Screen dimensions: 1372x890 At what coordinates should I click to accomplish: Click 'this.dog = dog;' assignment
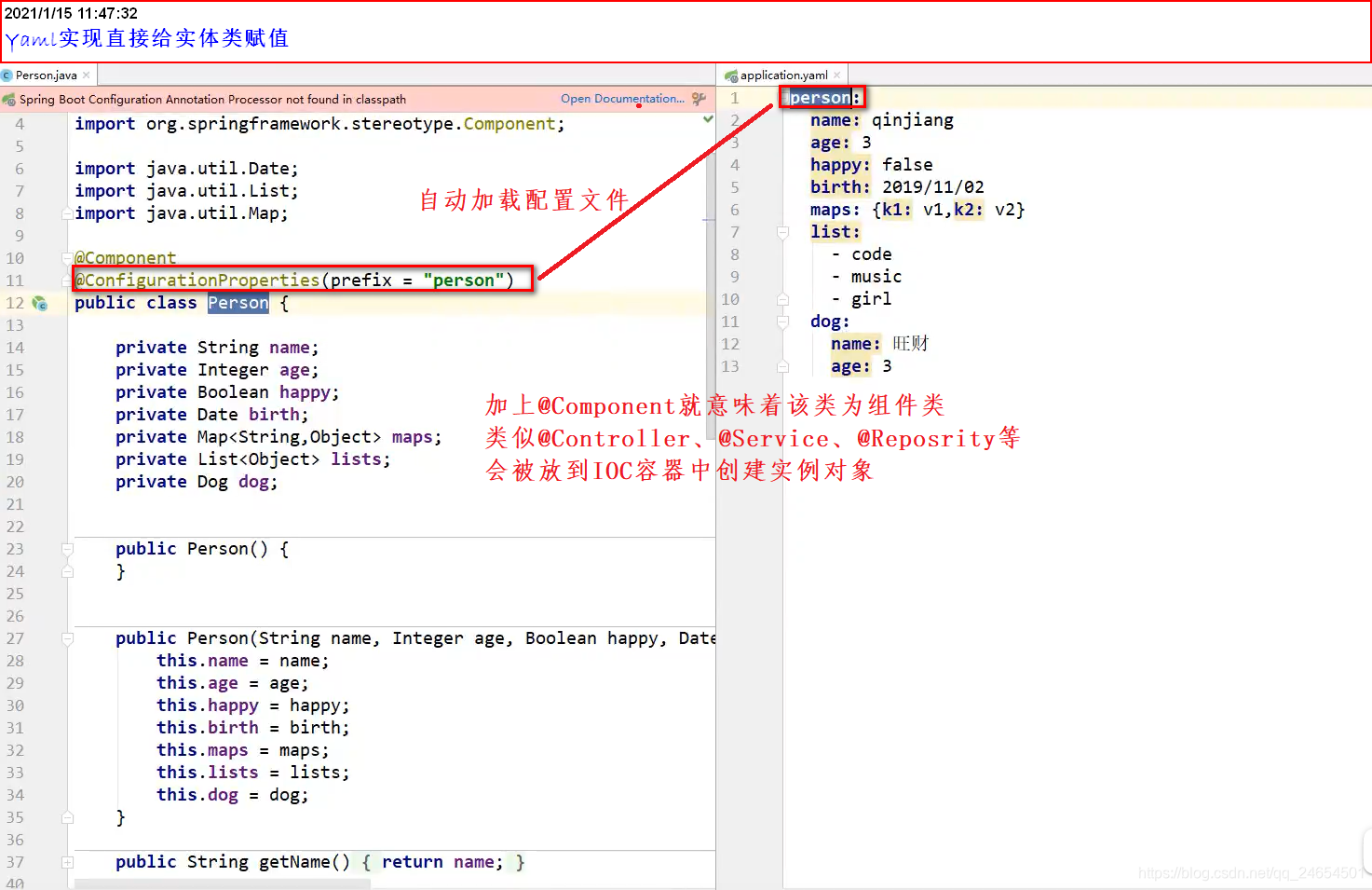tap(232, 795)
